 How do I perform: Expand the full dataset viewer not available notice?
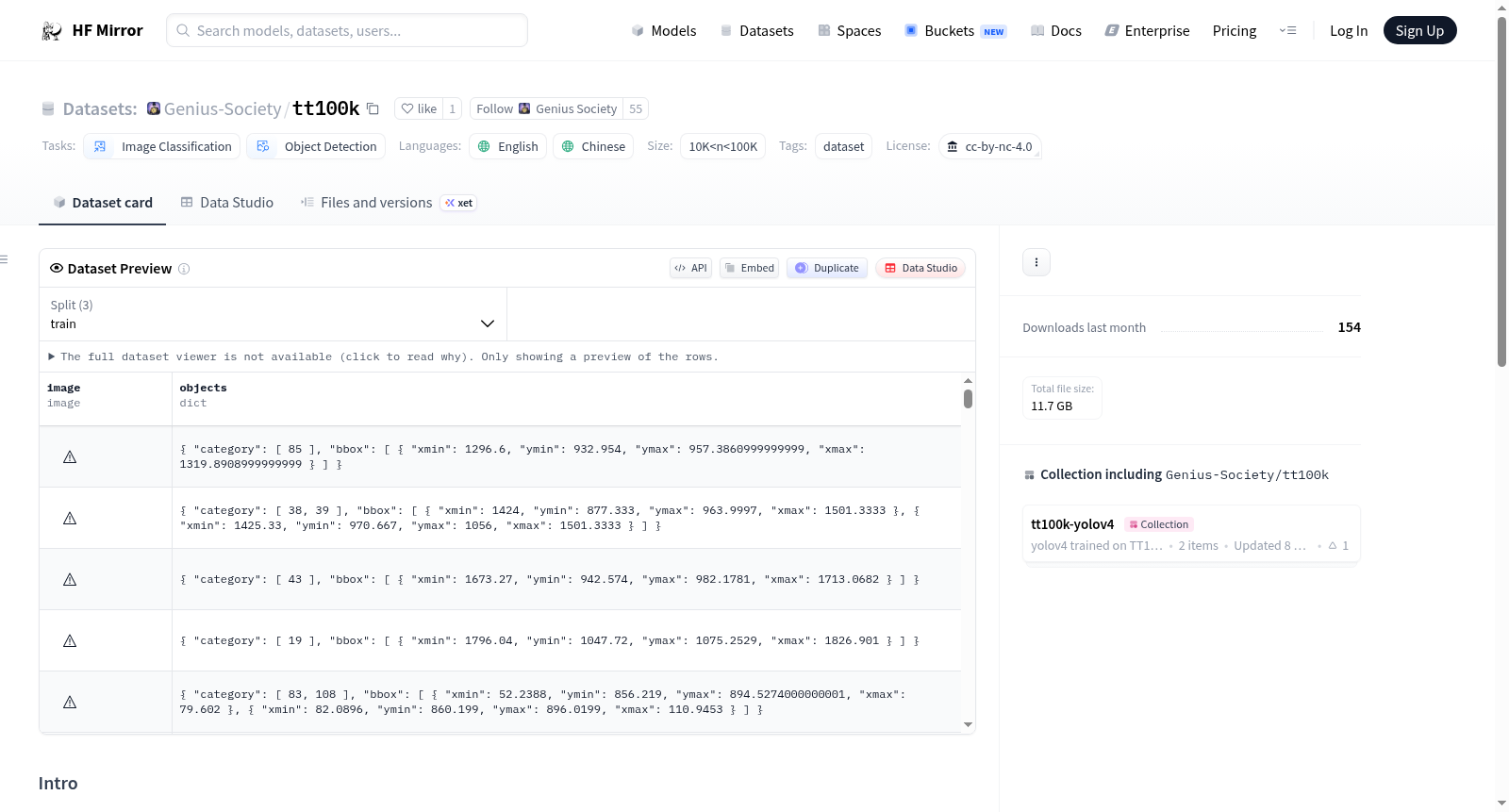(384, 356)
